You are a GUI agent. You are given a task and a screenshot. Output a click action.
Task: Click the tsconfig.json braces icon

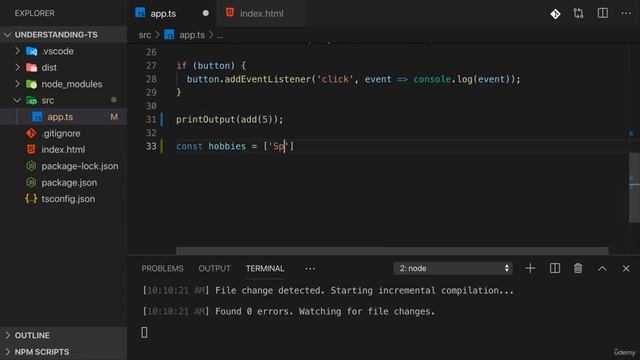[31, 199]
